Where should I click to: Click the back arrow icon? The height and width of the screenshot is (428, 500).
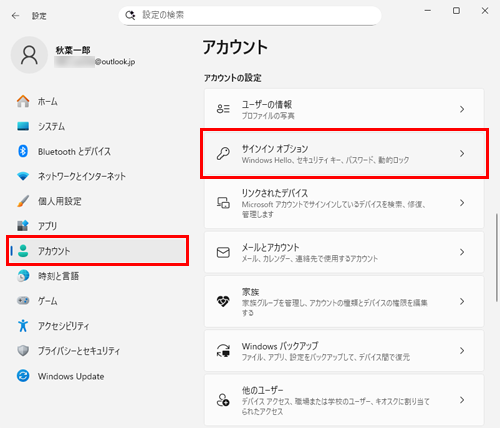click(x=15, y=16)
